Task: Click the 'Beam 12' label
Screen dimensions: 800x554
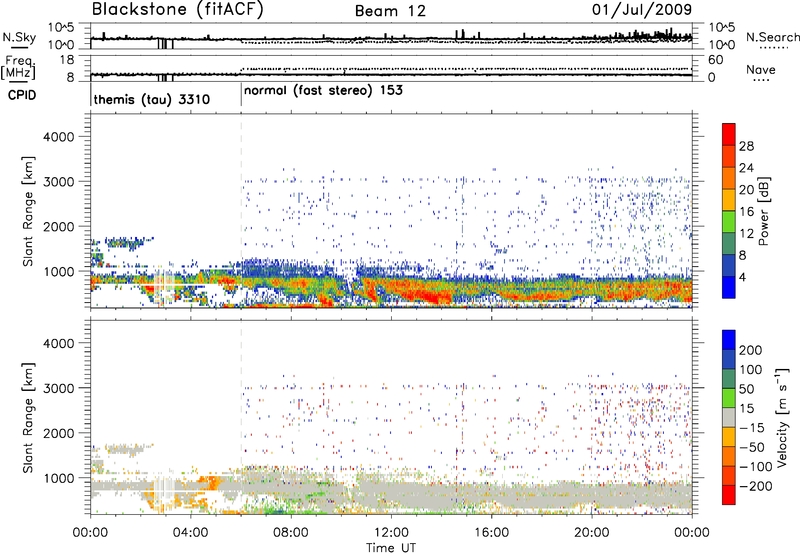Action: coord(390,11)
